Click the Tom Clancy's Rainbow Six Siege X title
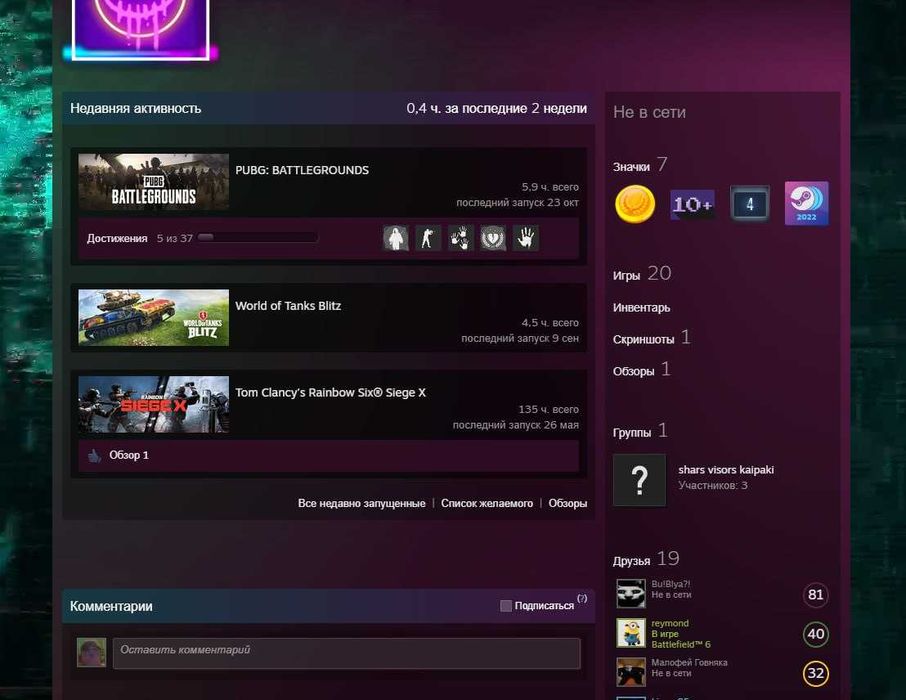The width and height of the screenshot is (906, 700). tap(331, 392)
